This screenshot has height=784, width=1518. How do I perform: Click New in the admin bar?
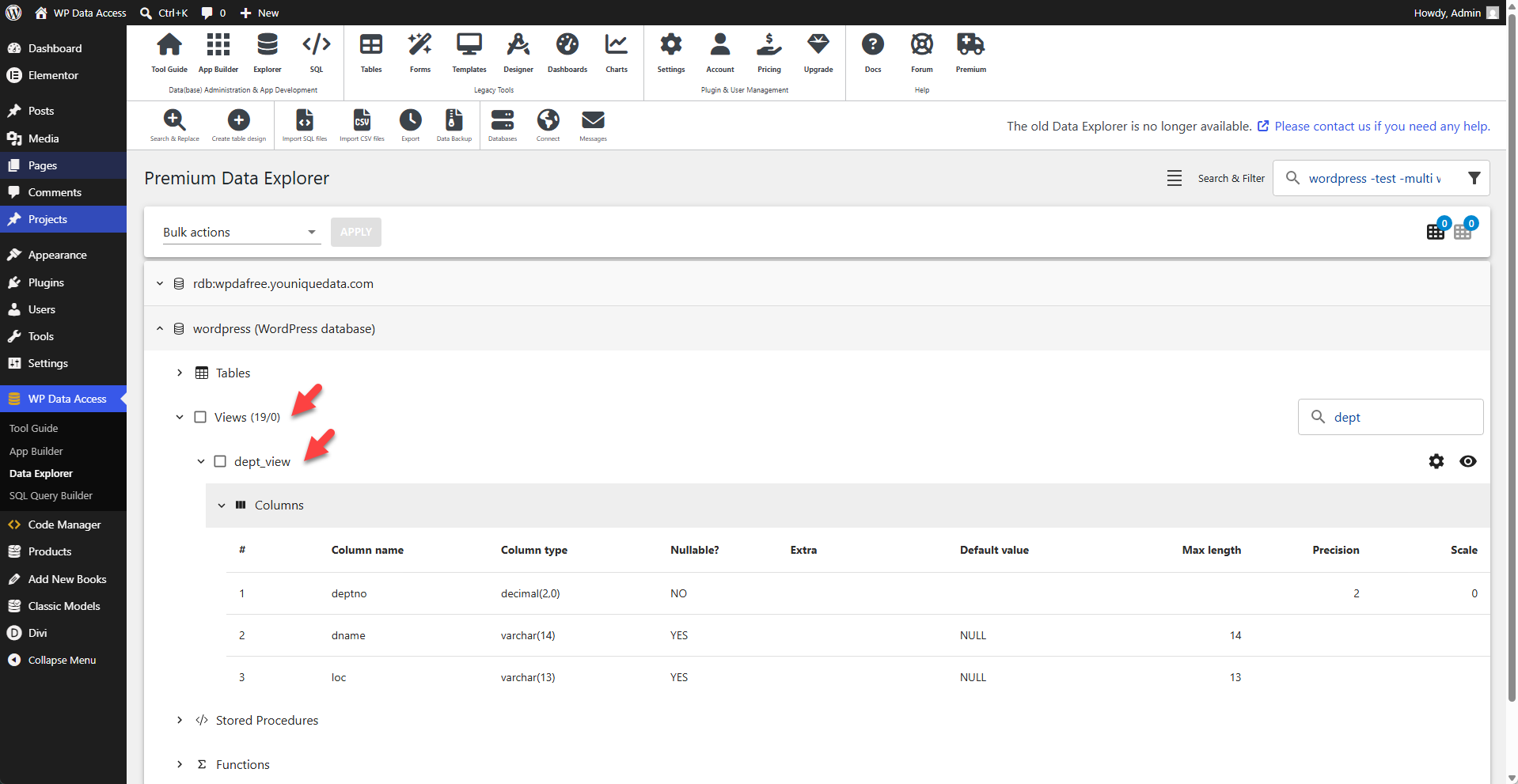point(260,13)
